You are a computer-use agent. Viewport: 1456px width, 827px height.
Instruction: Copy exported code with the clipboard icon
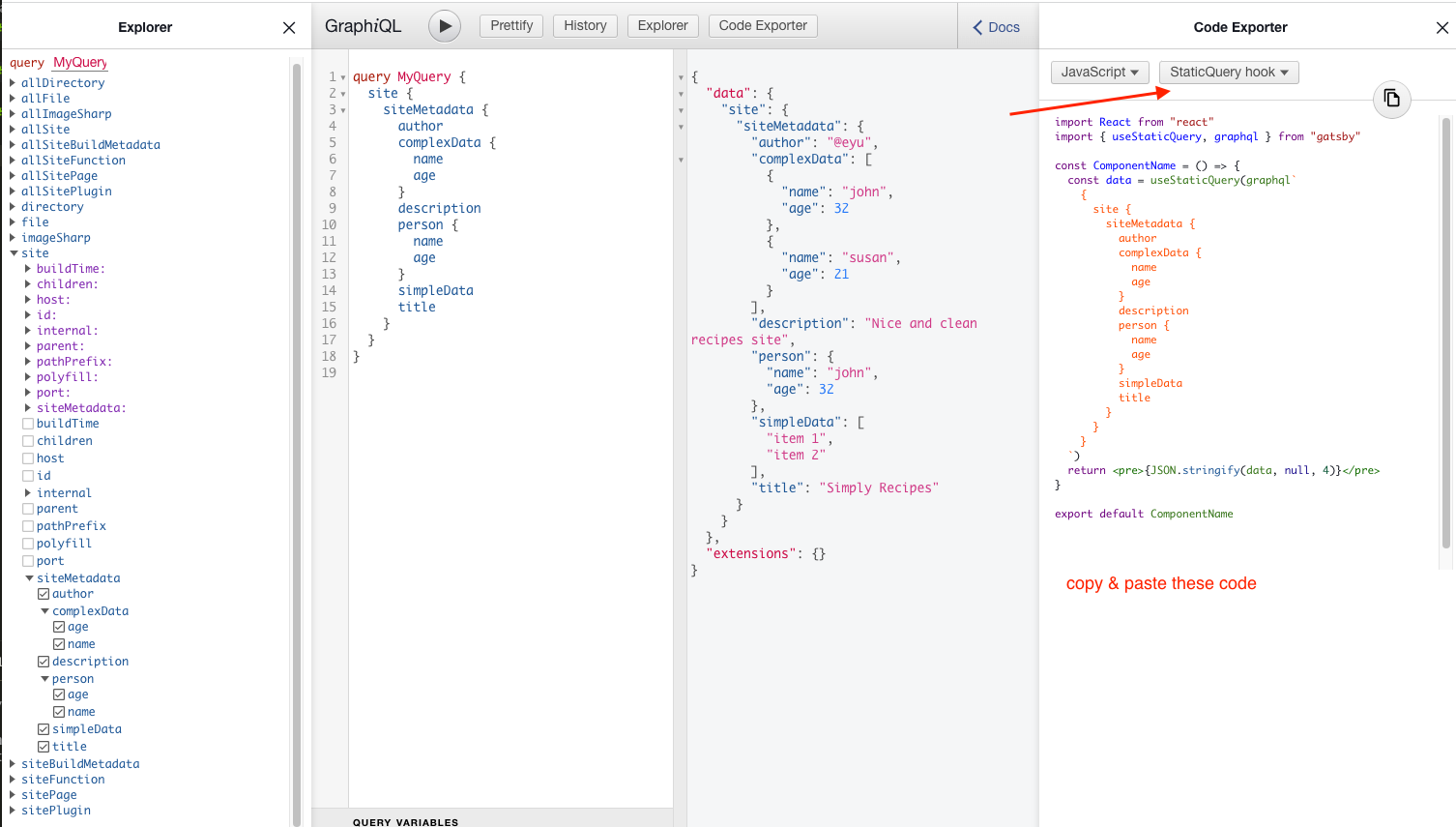coord(1391,99)
